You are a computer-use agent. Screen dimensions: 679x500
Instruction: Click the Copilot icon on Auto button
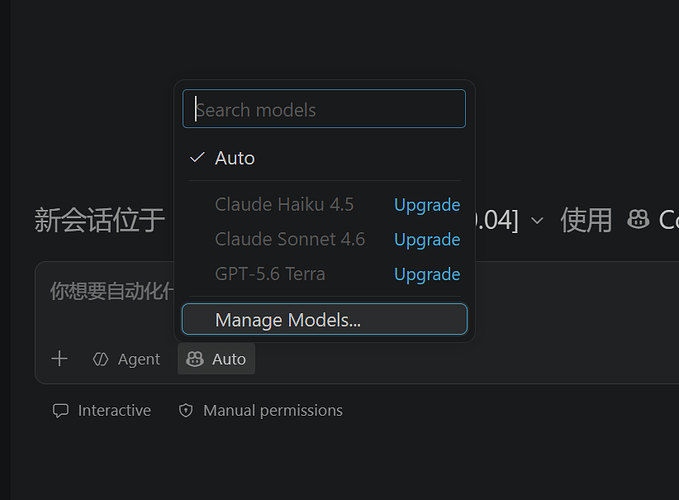(194, 359)
